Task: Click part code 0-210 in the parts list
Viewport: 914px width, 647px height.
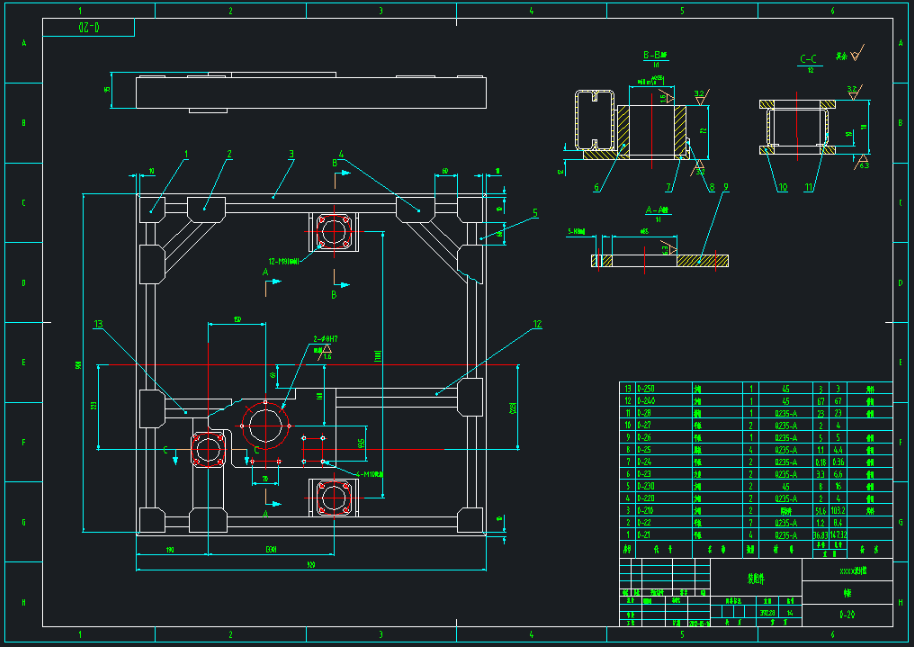Action: tap(646, 511)
